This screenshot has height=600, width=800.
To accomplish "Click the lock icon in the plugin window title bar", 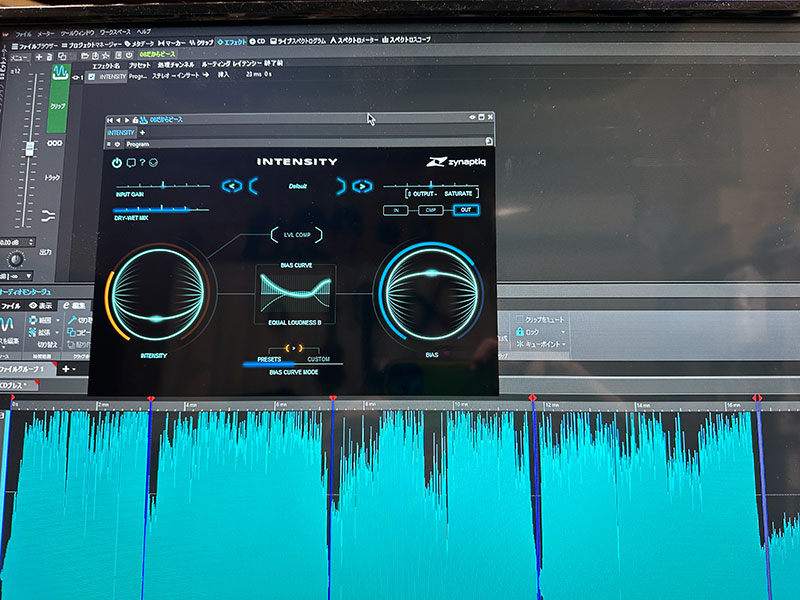I will pyautogui.click(x=135, y=120).
